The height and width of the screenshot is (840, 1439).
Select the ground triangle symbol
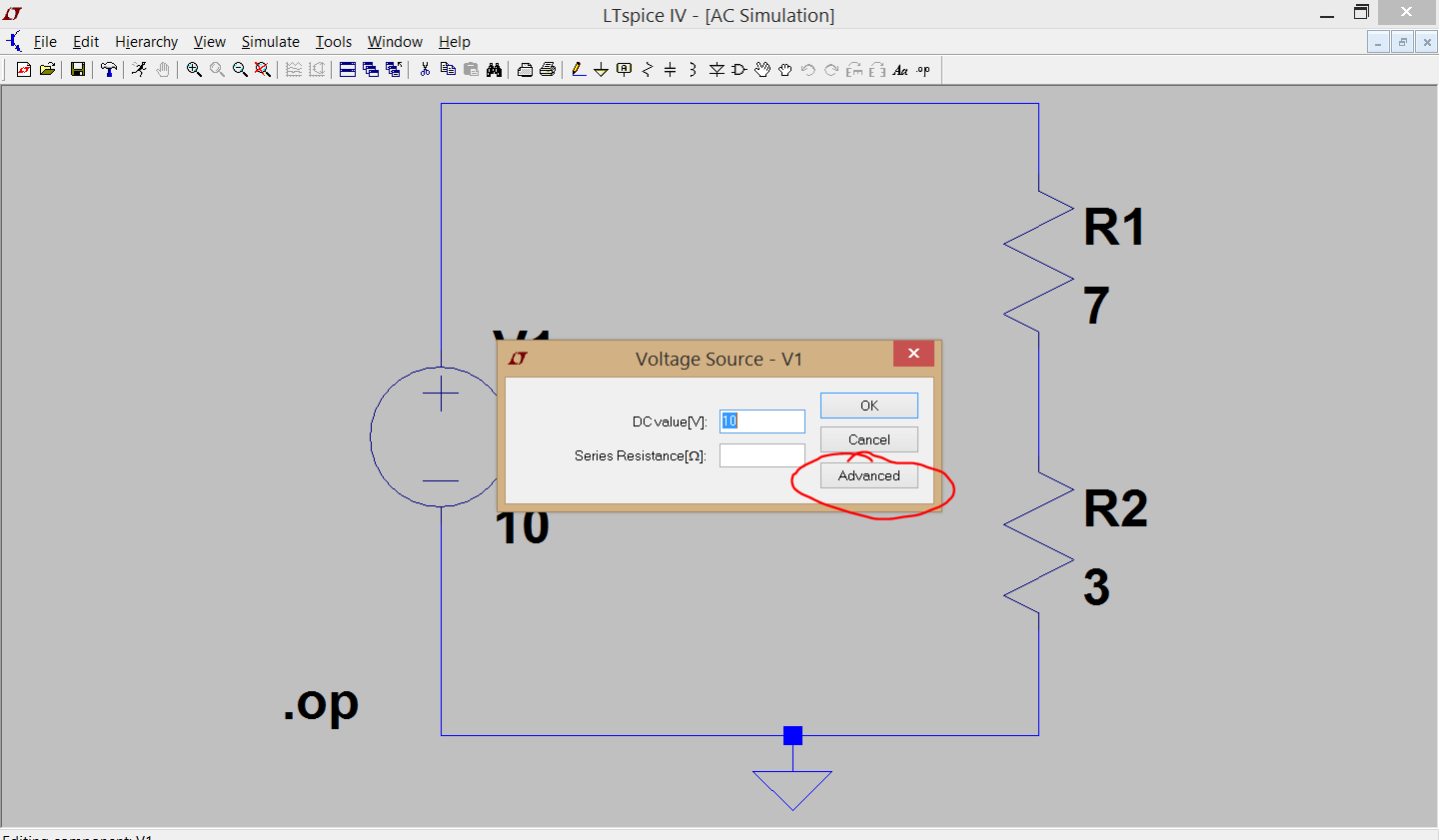(792, 790)
